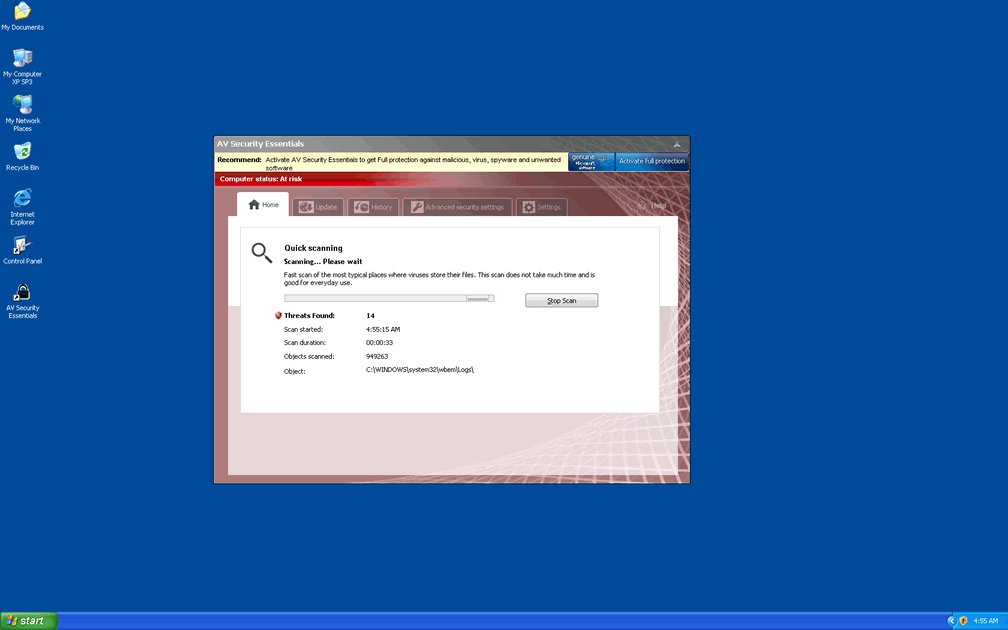The height and width of the screenshot is (630, 1008).
Task: Expand hidden system tray icons arrow
Action: pos(952,621)
